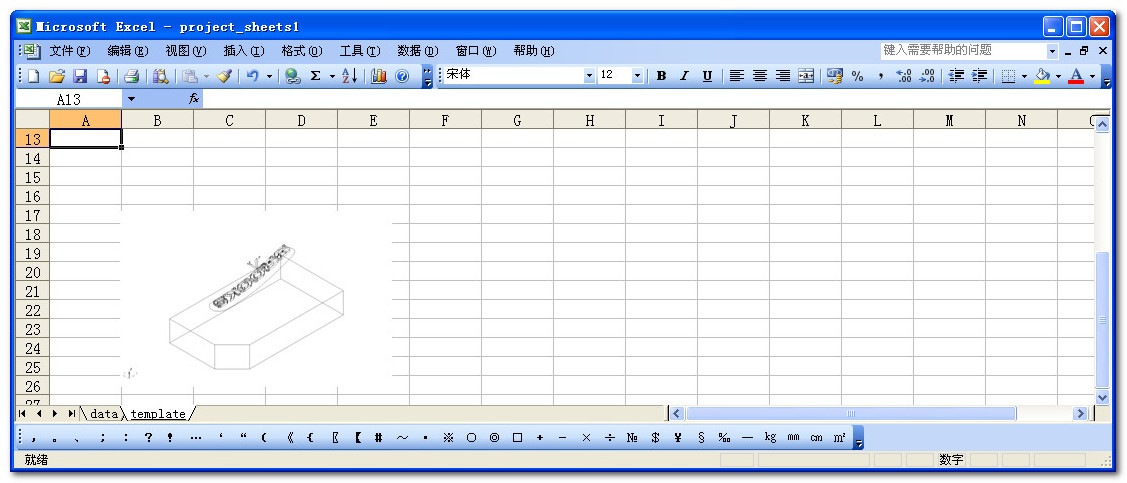Print the worksheet using the printer icon

(x=131, y=76)
